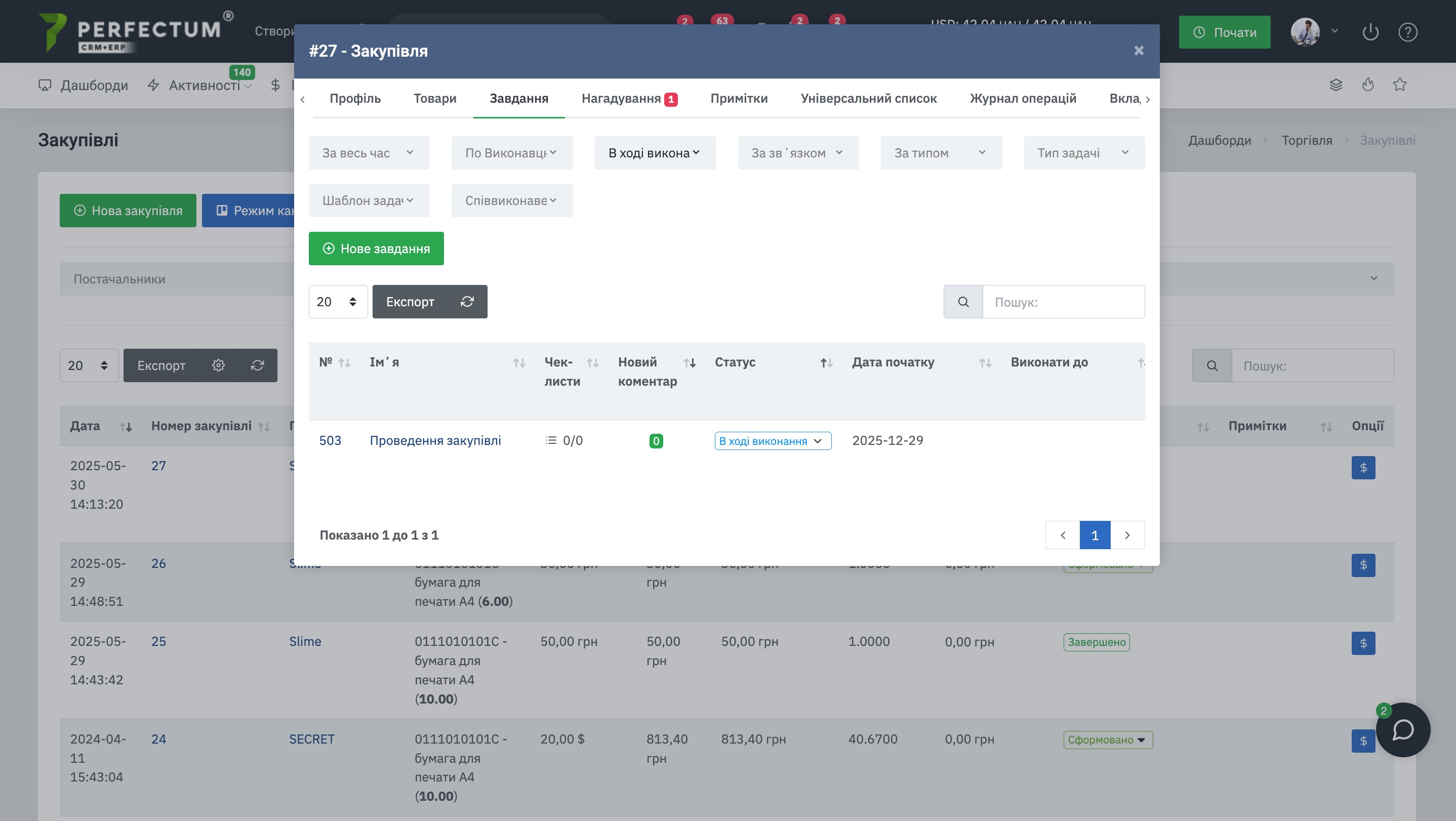
Task: Sort tasks by Дата початку column
Action: tap(985, 363)
